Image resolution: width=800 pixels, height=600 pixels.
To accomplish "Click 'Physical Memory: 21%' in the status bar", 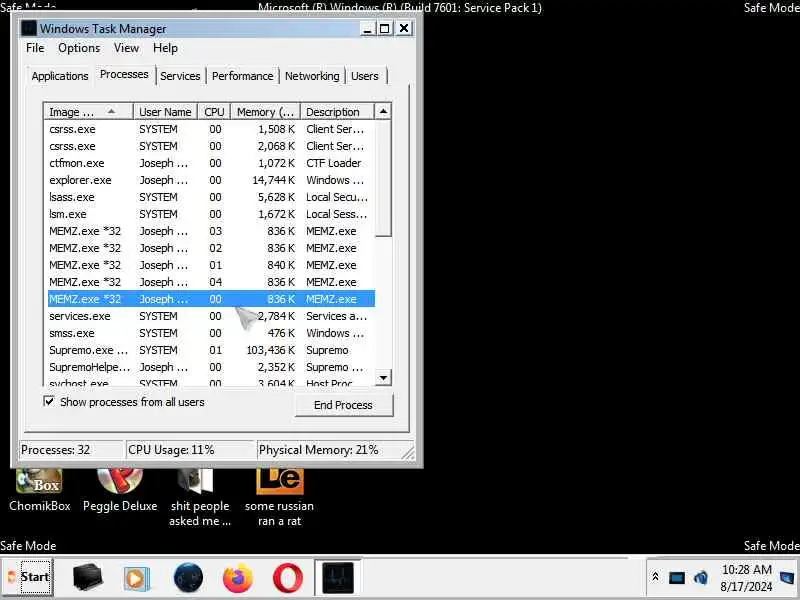I will point(318,450).
